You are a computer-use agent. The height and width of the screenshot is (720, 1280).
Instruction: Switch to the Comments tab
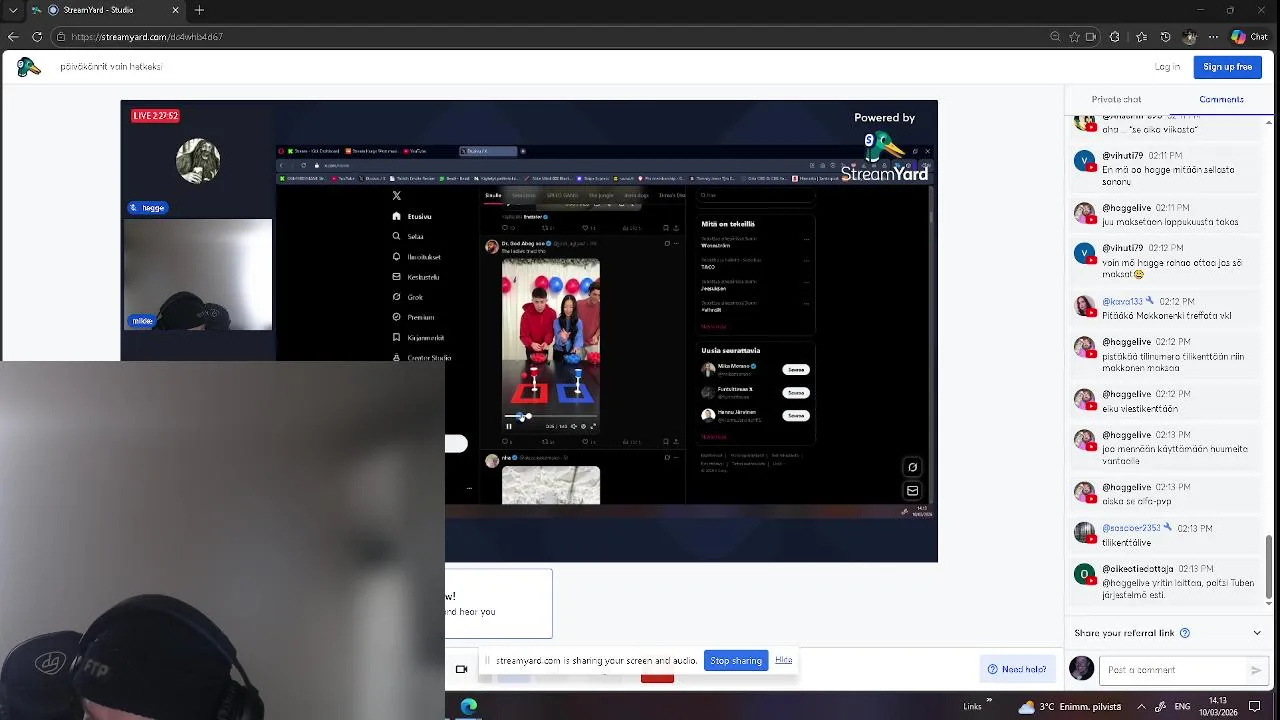click(x=1221, y=99)
